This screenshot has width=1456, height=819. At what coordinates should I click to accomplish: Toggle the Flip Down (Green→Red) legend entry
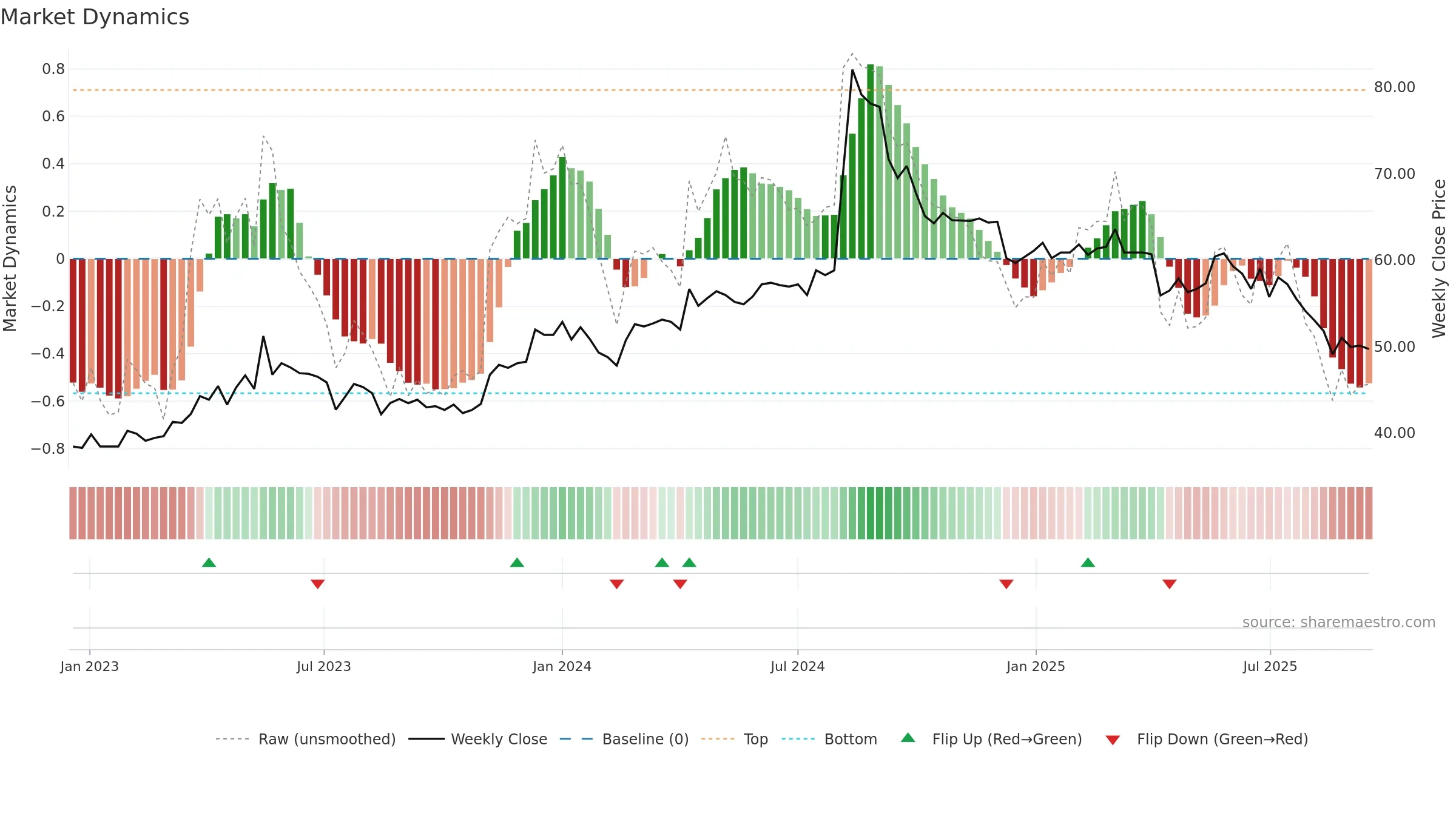click(1206, 739)
